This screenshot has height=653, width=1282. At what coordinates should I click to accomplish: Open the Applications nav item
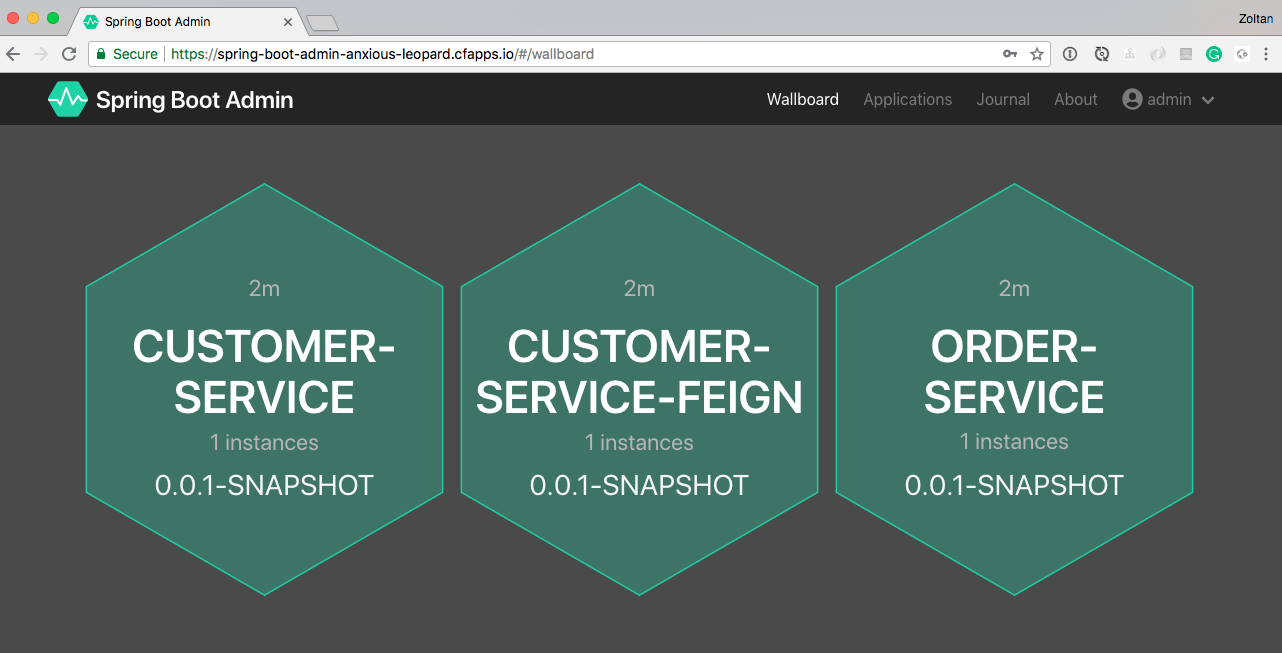coord(907,99)
